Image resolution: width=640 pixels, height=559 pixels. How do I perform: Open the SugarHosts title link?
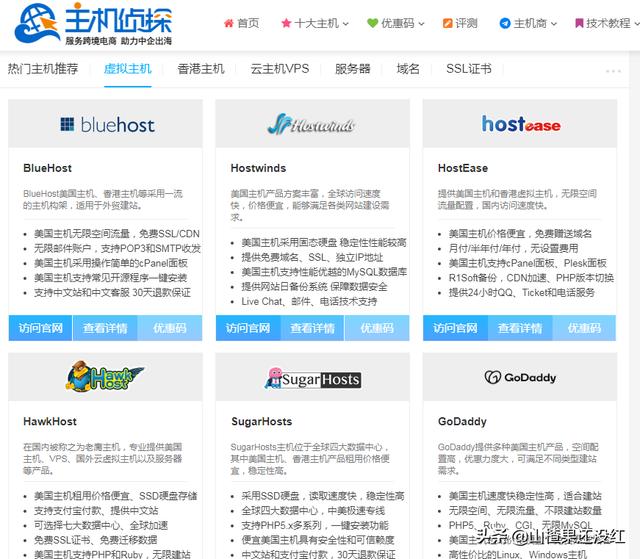[x=261, y=421]
